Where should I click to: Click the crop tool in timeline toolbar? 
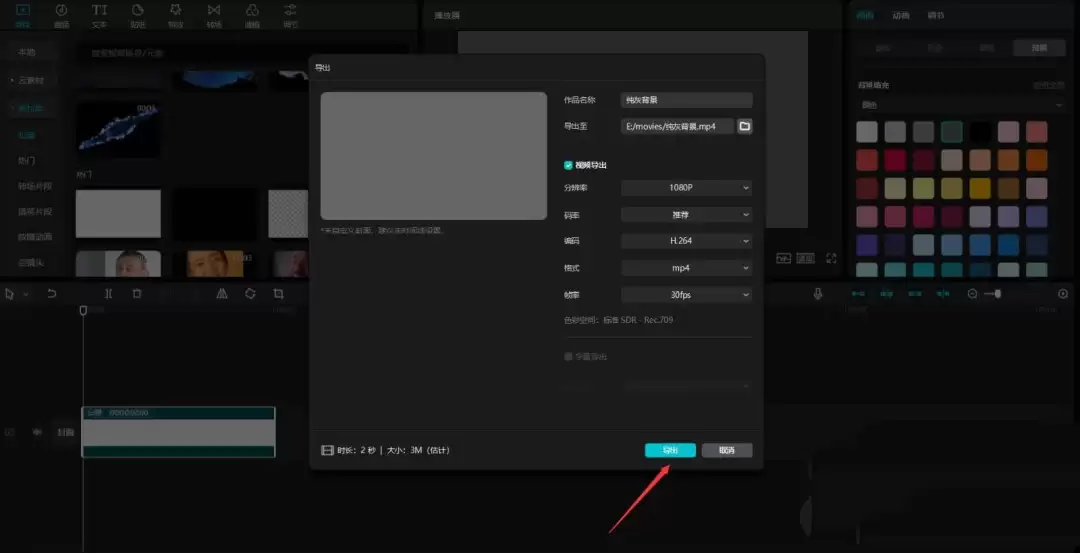click(x=278, y=294)
